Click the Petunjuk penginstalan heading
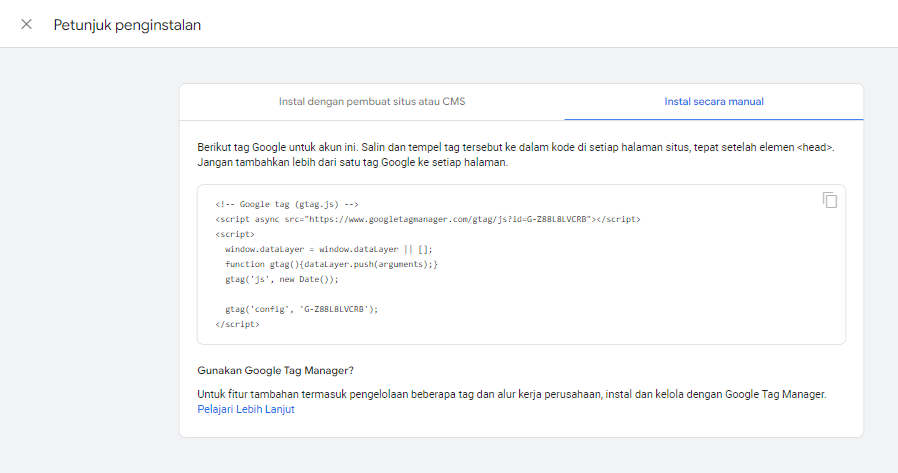 click(x=127, y=25)
